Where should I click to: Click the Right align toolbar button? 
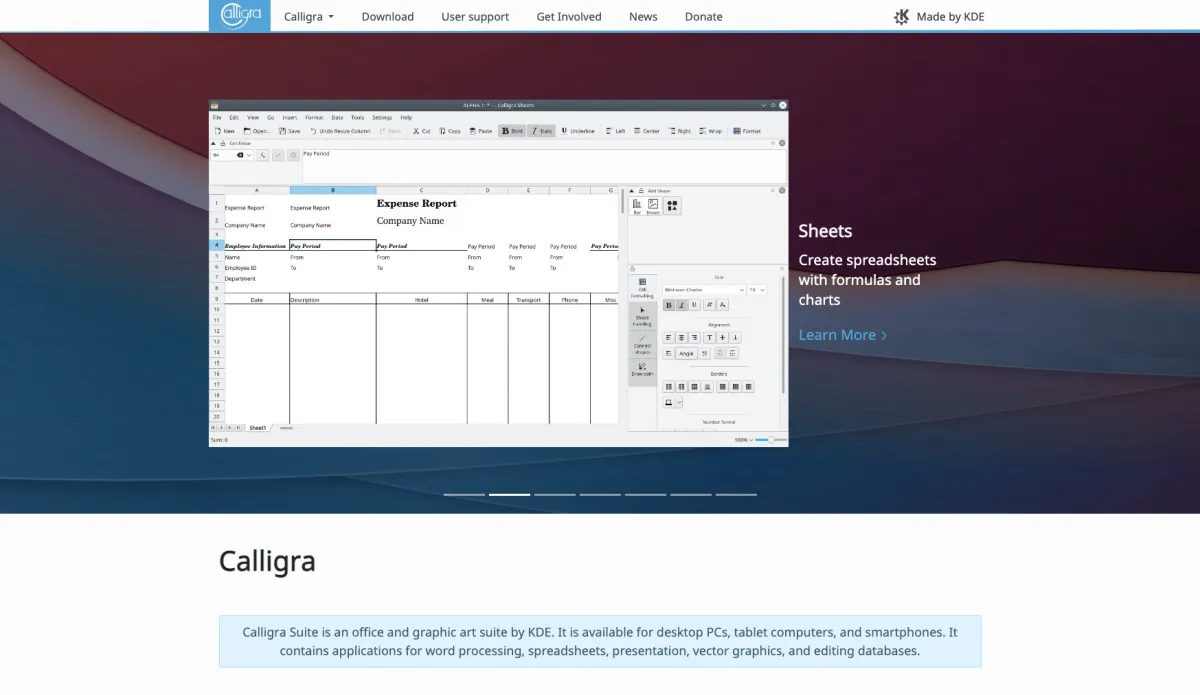tap(679, 131)
